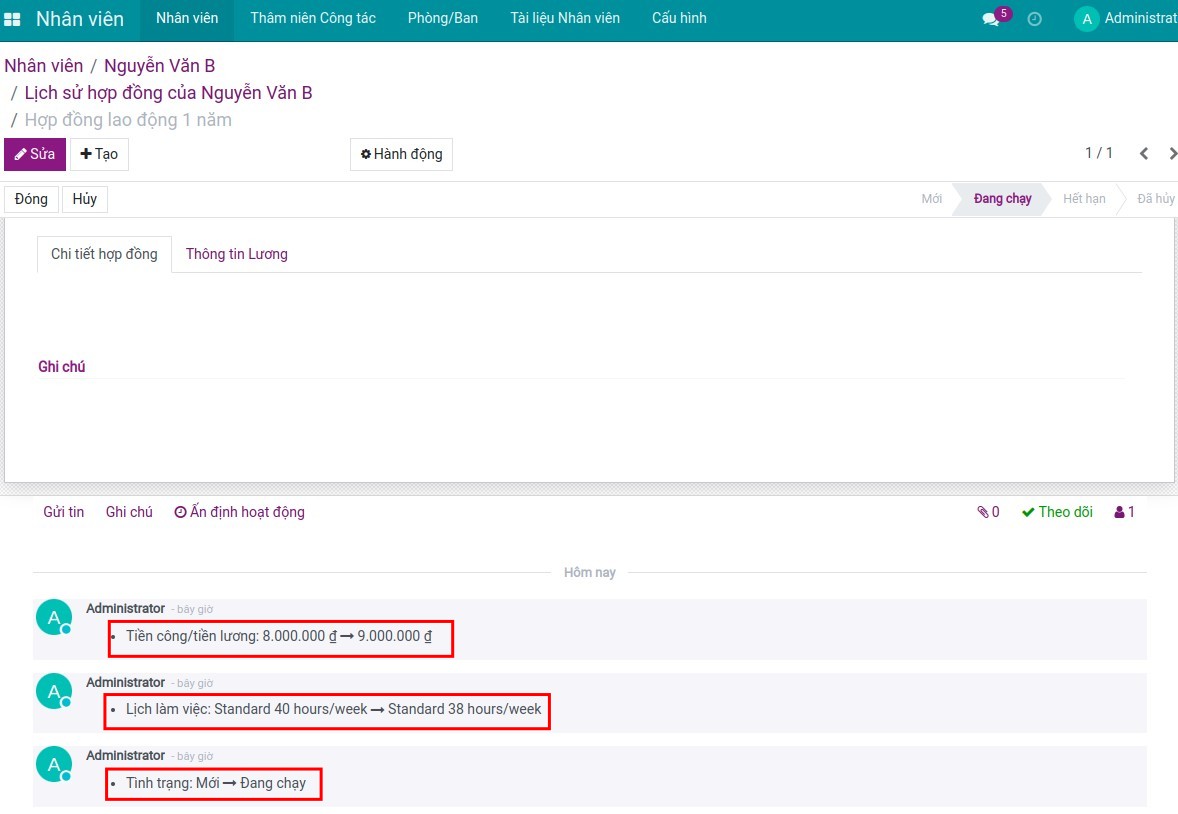Set status to Hết hạn stage
Image resolution: width=1178 pixels, height=814 pixels.
click(x=1083, y=199)
